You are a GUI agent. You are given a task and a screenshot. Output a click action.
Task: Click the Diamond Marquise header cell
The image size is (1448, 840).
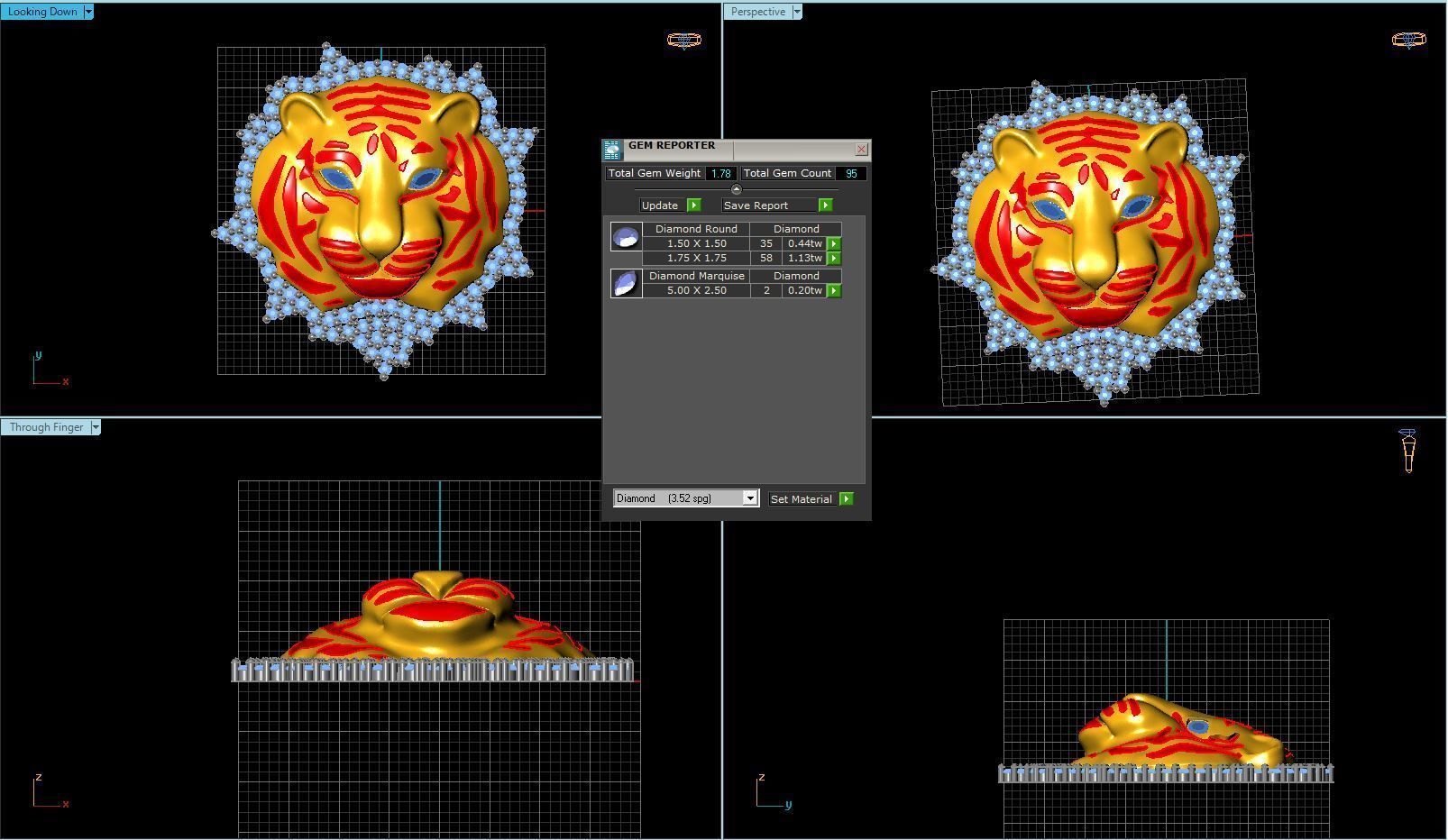pos(696,276)
